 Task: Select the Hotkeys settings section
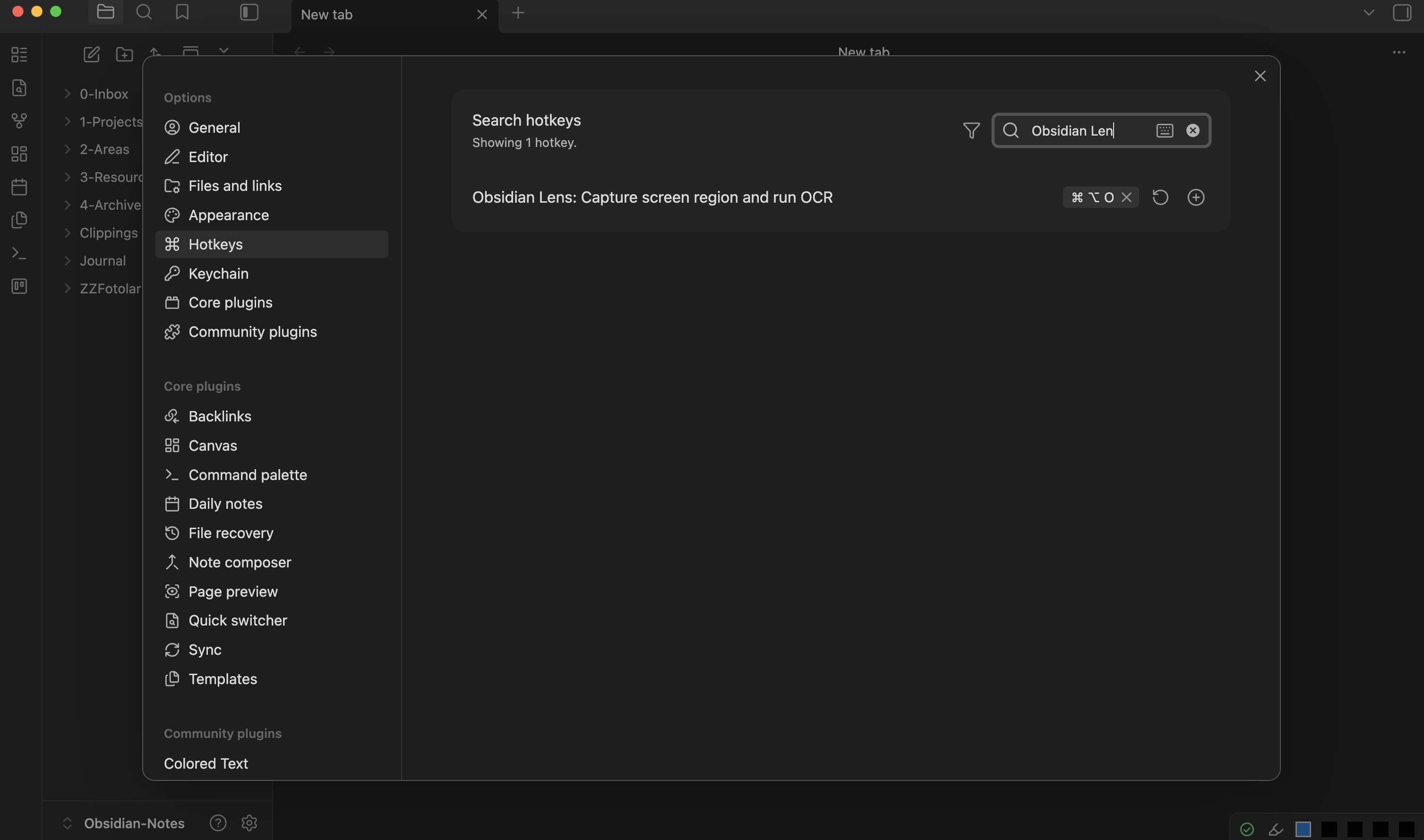(x=272, y=244)
